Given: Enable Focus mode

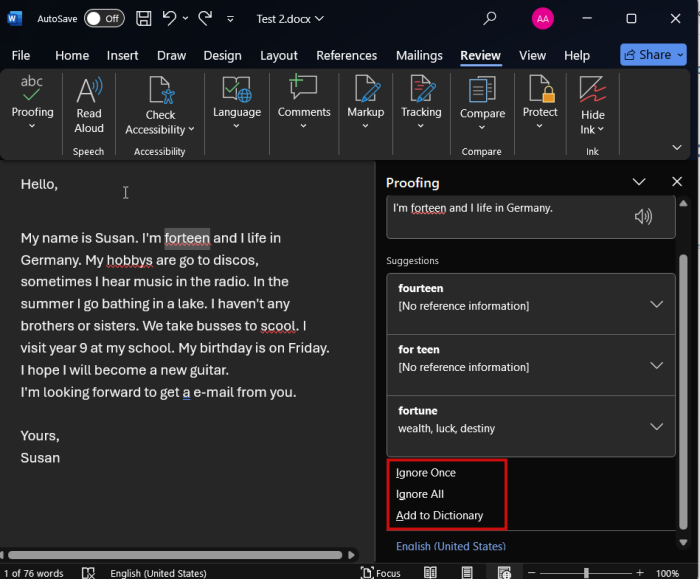Looking at the screenshot, I should [381, 573].
